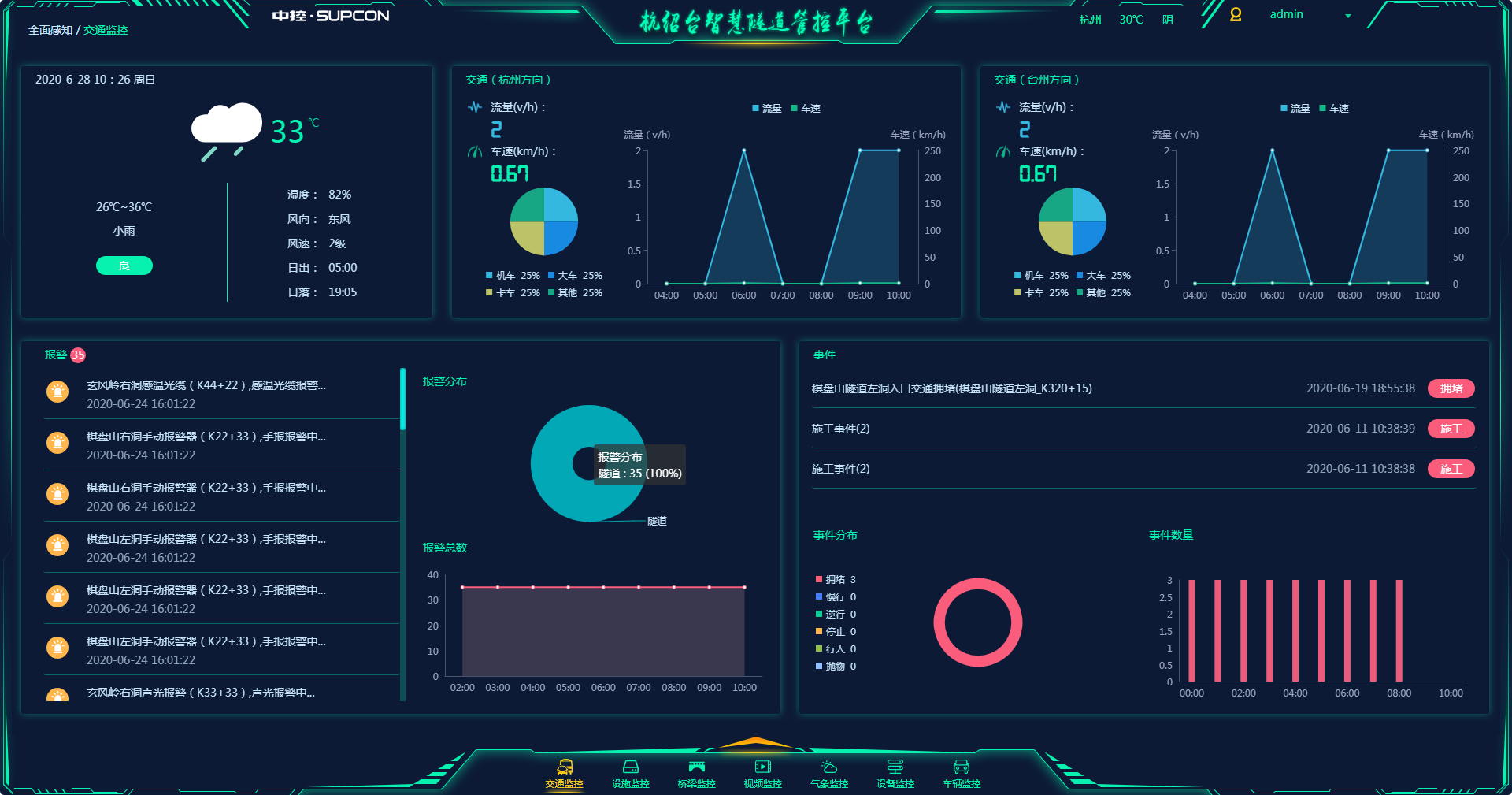Open 交通监控 in the bottom navigation
Screen dimensions: 1512x795
tap(564, 774)
